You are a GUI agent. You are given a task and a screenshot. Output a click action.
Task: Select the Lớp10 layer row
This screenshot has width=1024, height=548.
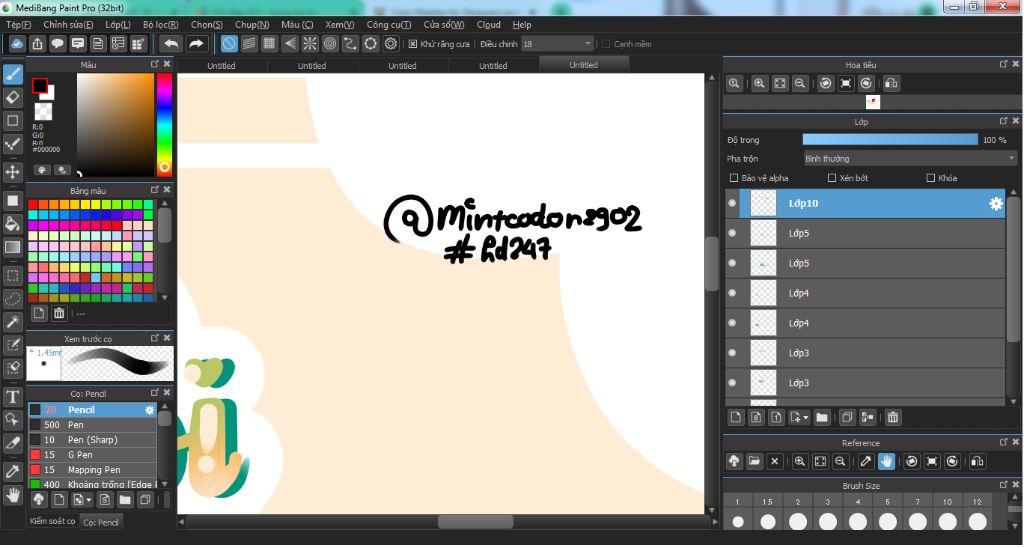pos(865,203)
